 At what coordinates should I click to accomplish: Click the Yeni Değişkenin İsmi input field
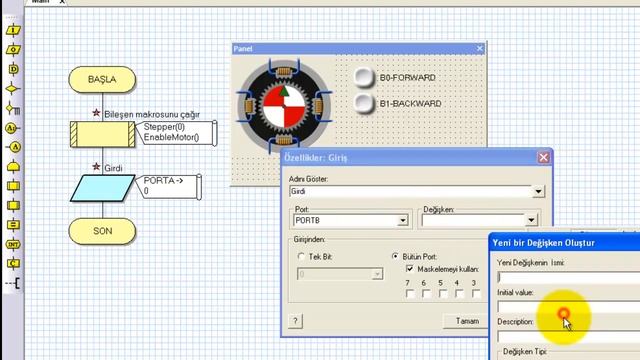(569, 278)
